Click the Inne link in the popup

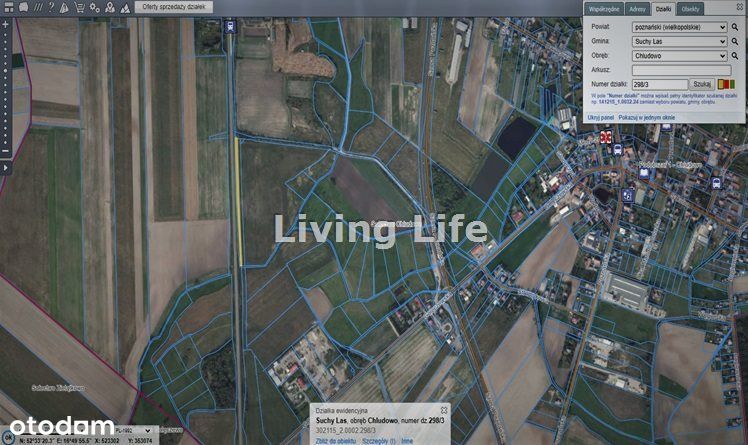pos(406,441)
